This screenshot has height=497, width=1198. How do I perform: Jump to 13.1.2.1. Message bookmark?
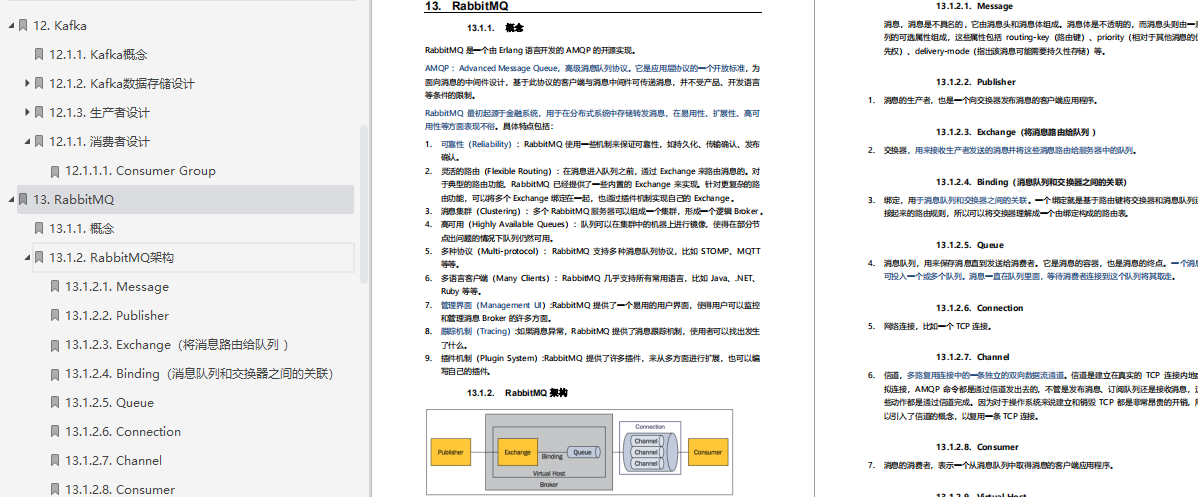tap(117, 287)
